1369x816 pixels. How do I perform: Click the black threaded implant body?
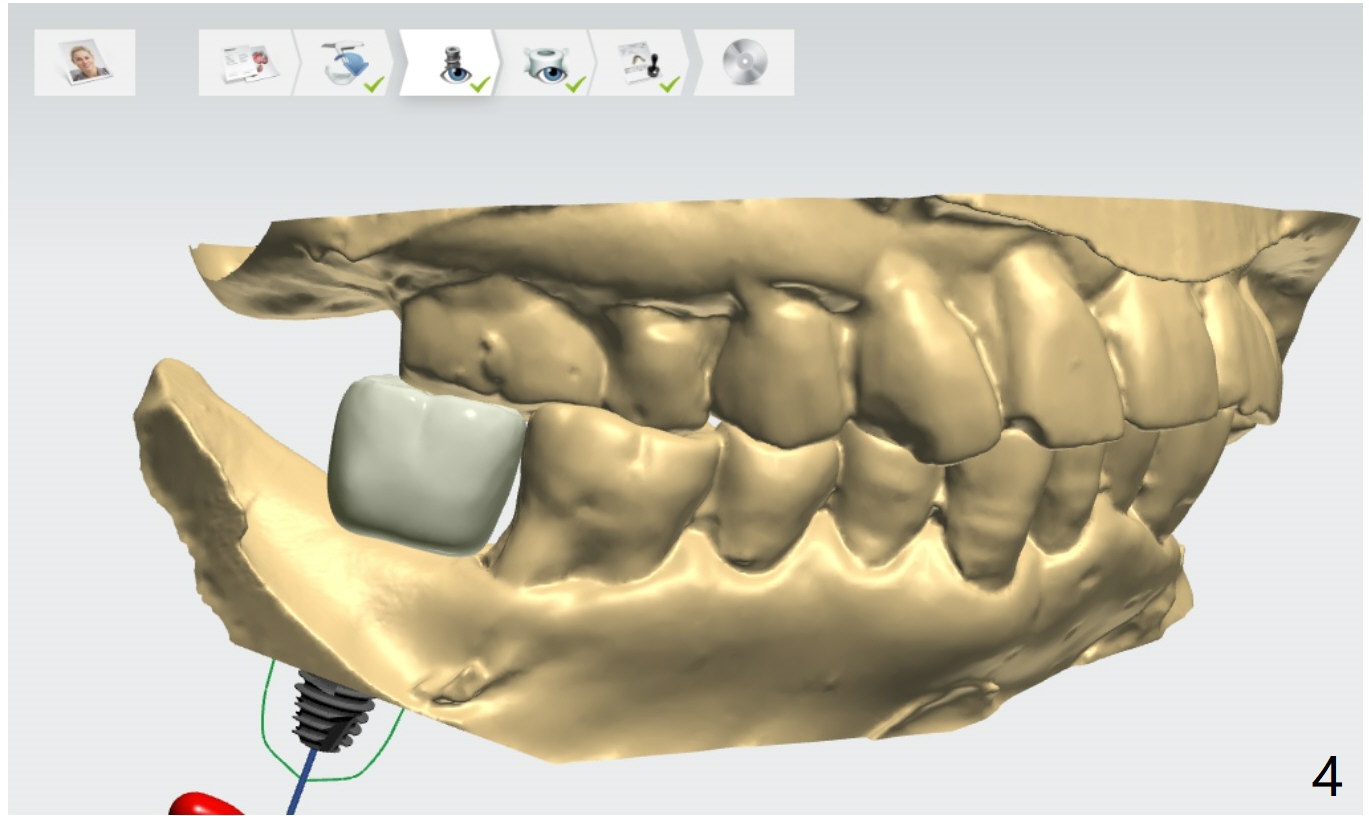[332, 710]
